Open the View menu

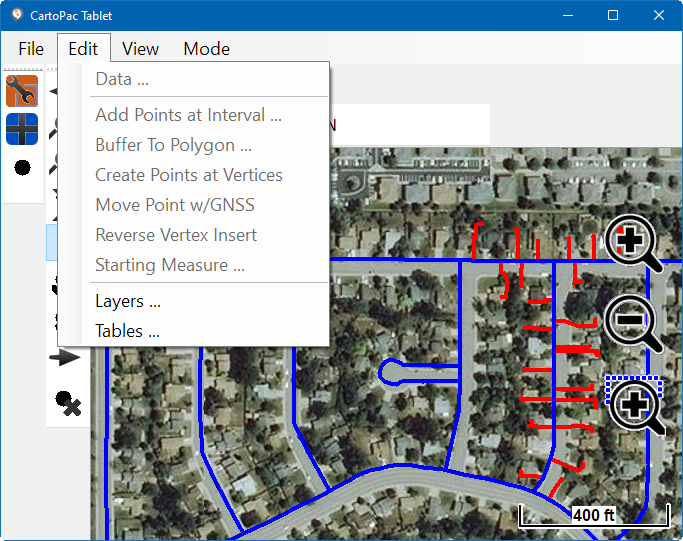click(140, 49)
